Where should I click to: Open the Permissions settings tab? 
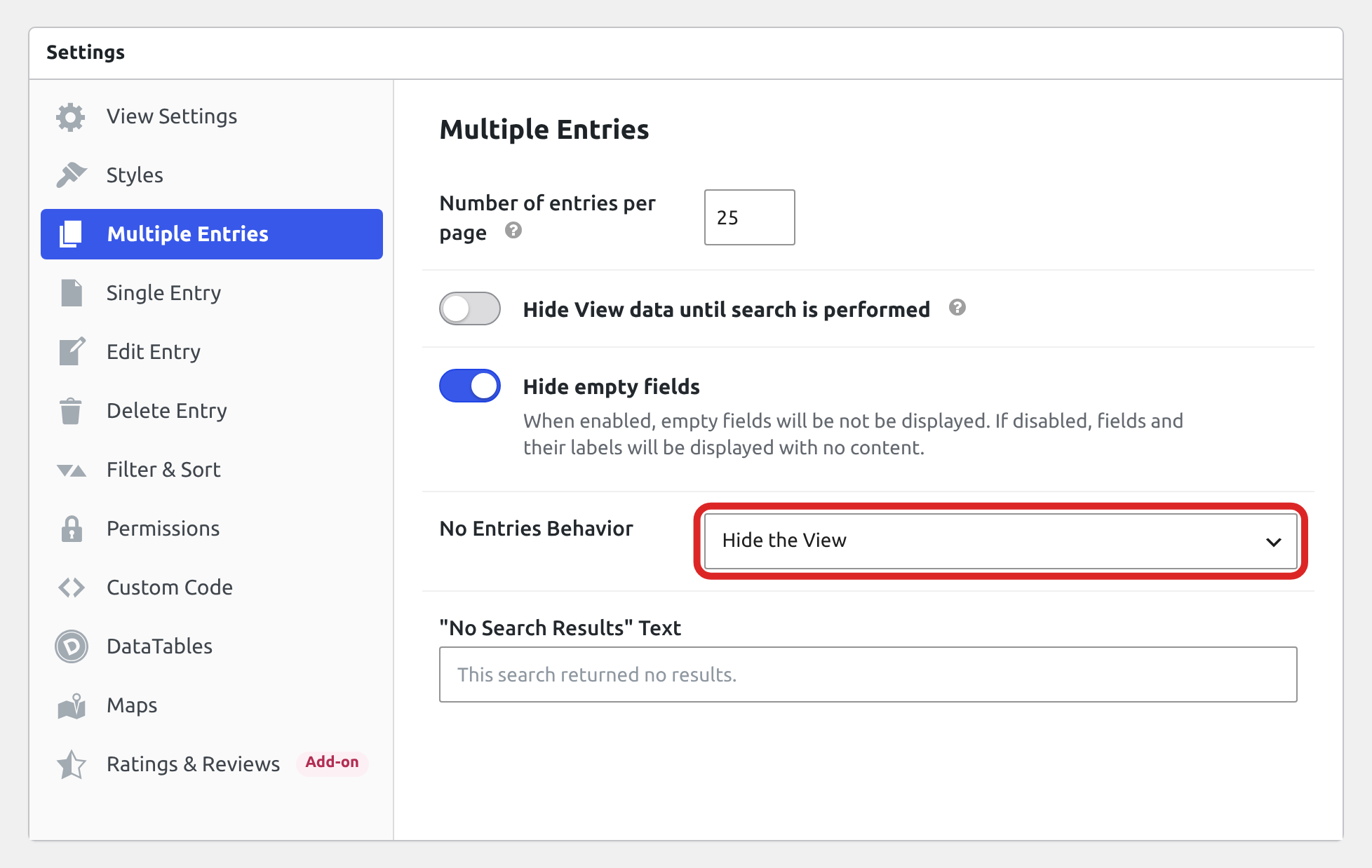(212, 529)
